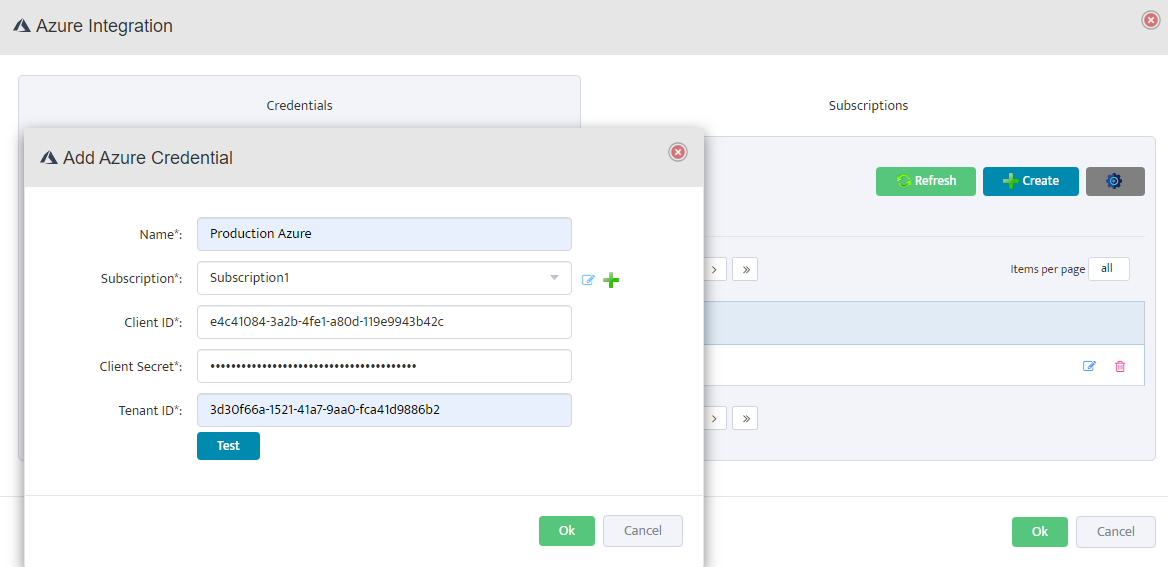Click the blue Create button

pyautogui.click(x=1030, y=181)
